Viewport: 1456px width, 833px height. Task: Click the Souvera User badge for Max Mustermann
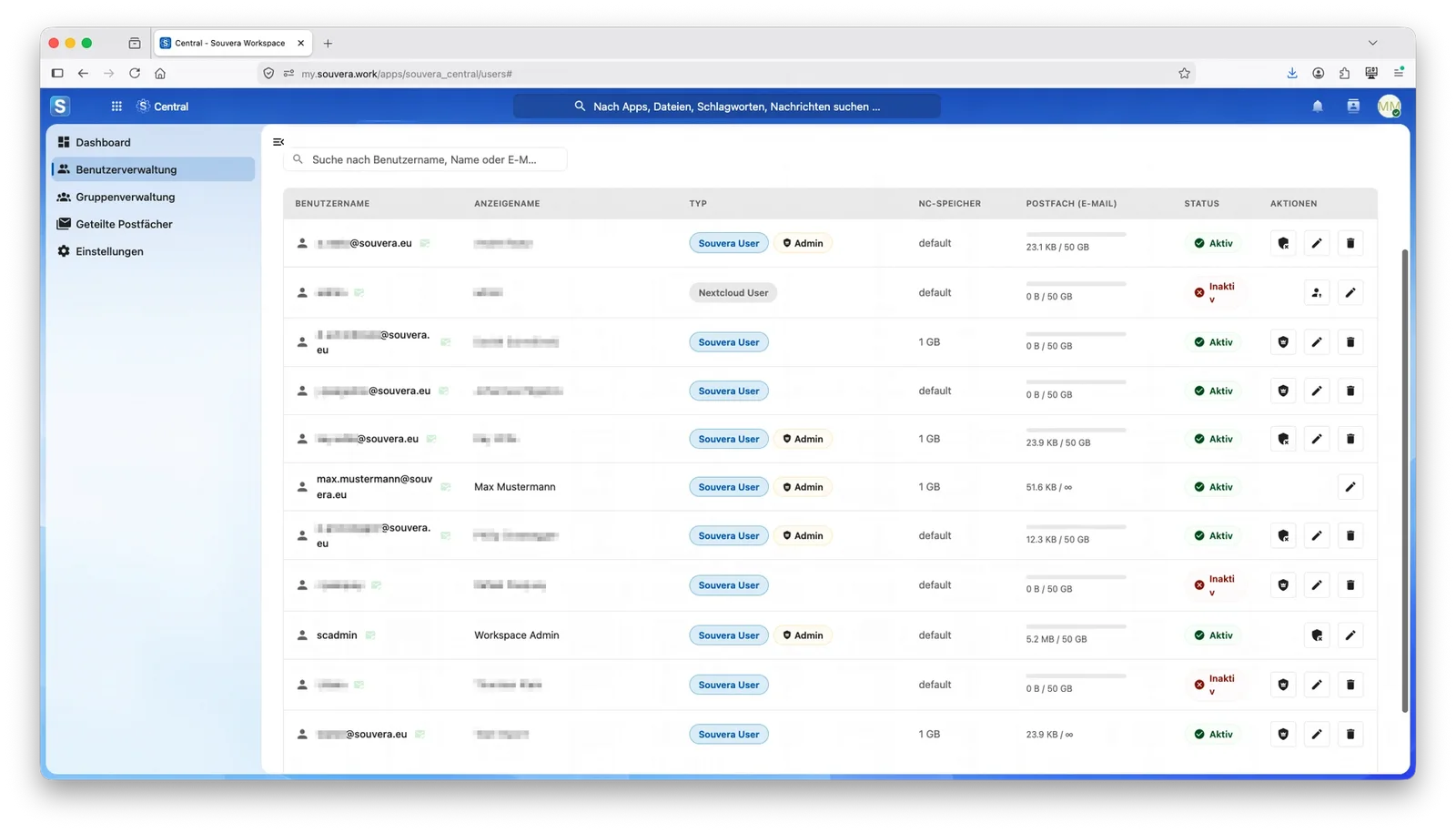pyautogui.click(x=728, y=487)
